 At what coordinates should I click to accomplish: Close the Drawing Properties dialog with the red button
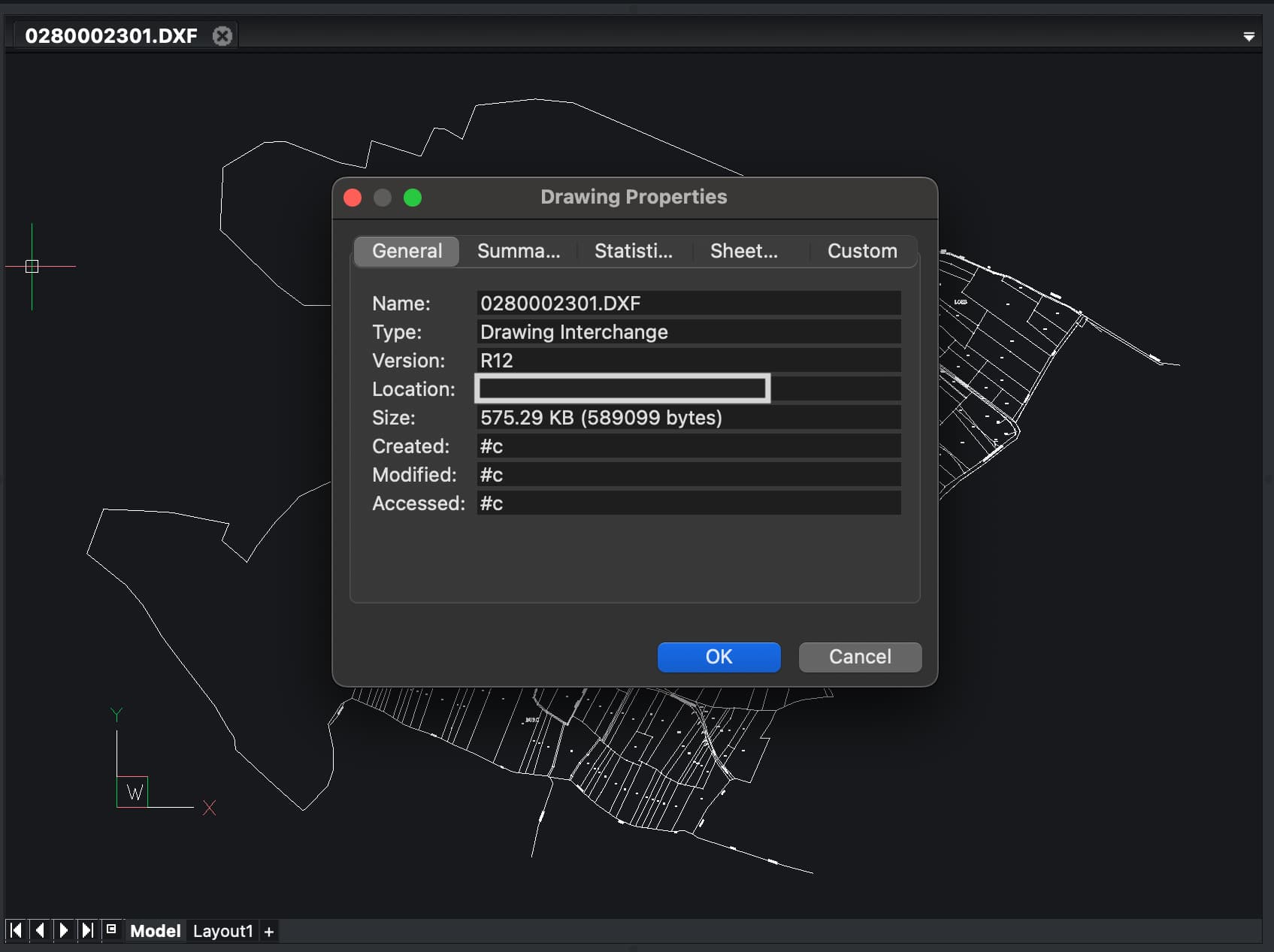click(x=353, y=198)
